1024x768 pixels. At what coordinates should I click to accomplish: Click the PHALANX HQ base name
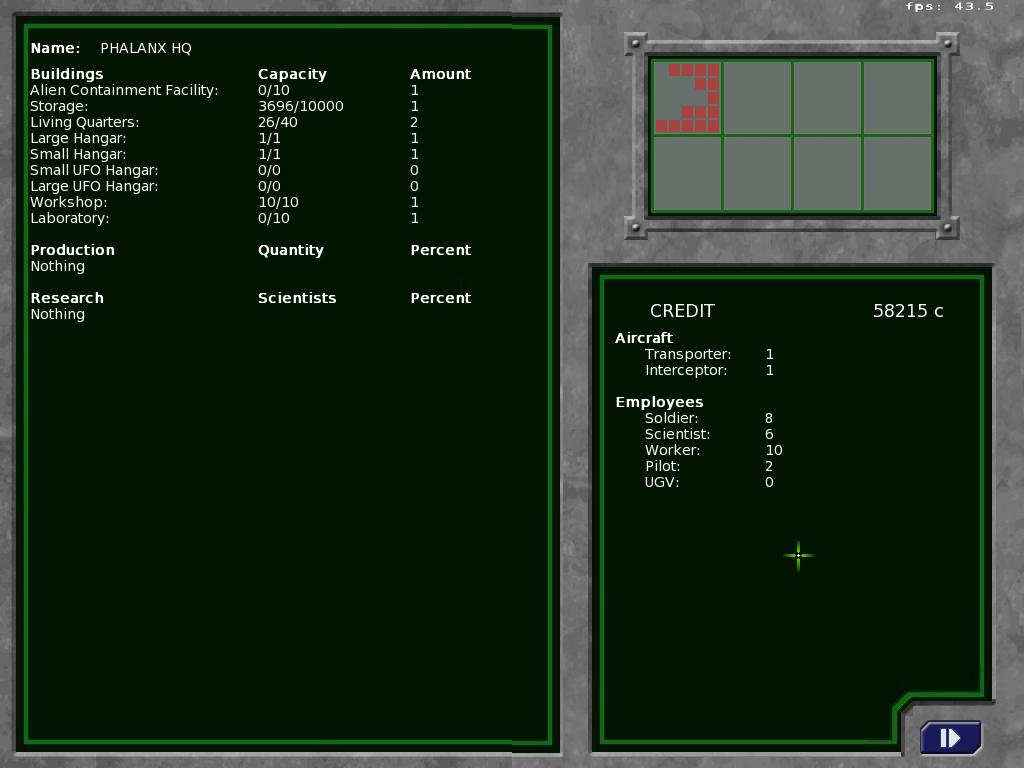(146, 48)
